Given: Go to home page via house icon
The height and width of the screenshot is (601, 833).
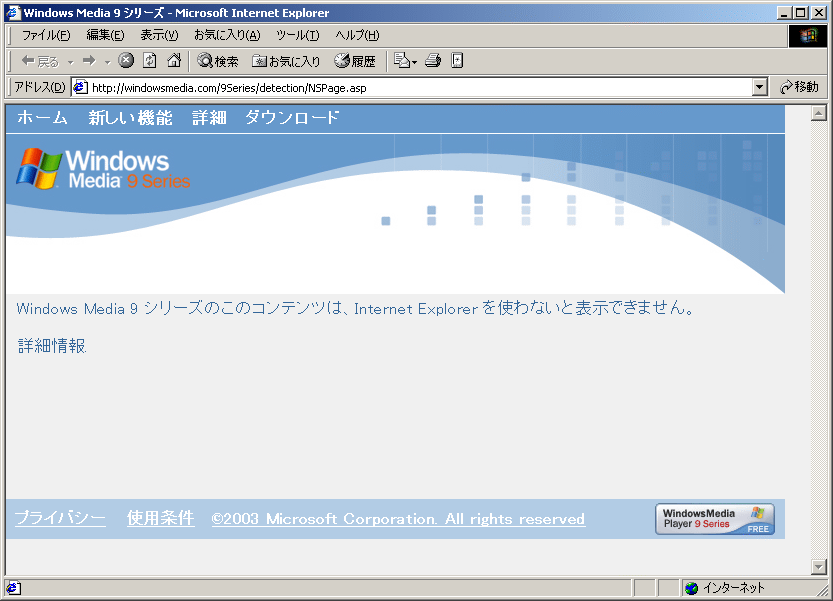Looking at the screenshot, I should (x=174, y=61).
